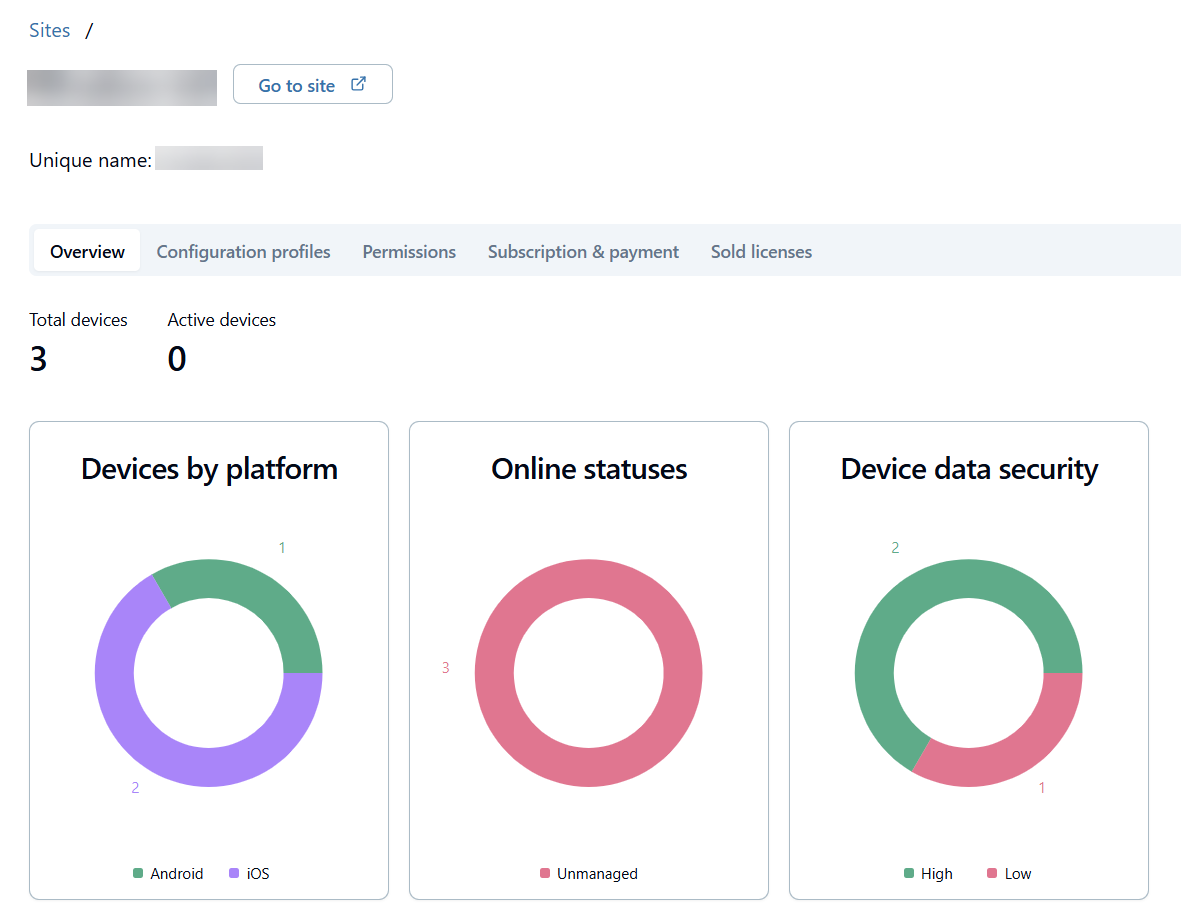Click the external link icon on Go to site
The height and width of the screenshot is (916, 1181).
click(358, 84)
